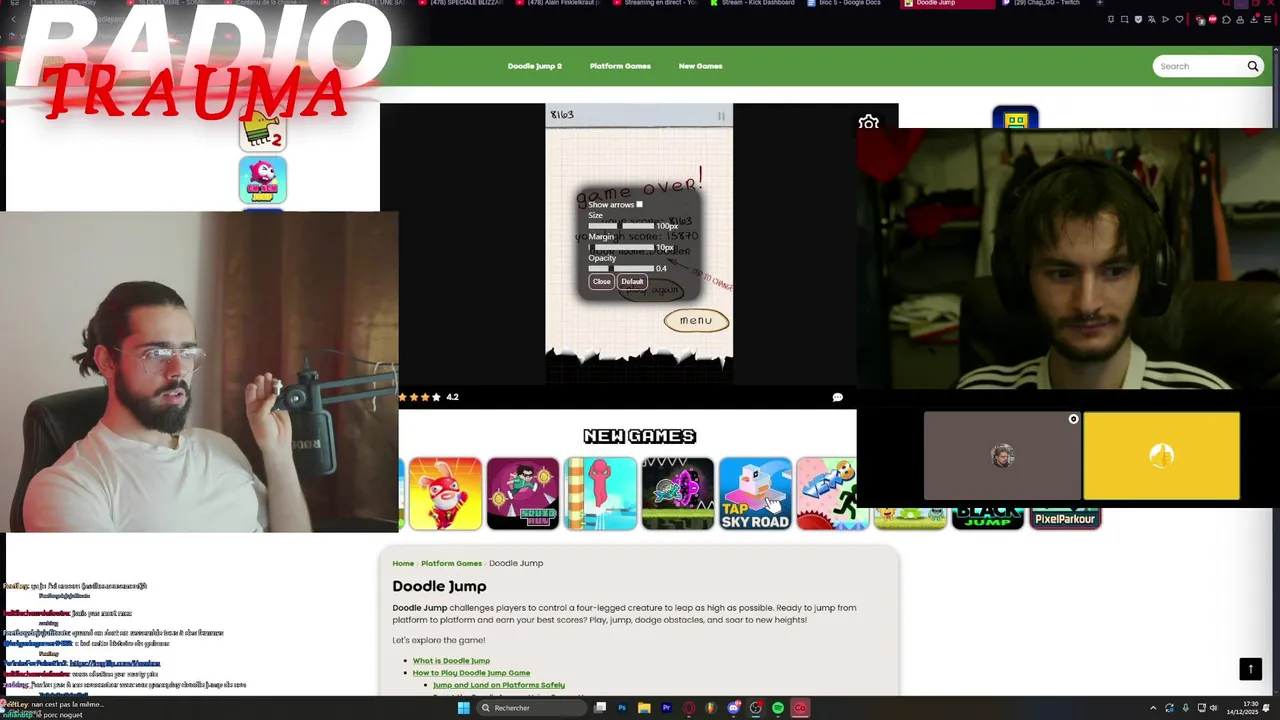Jump to What is Doodle Jump link
The height and width of the screenshot is (720, 1280).
click(x=451, y=661)
